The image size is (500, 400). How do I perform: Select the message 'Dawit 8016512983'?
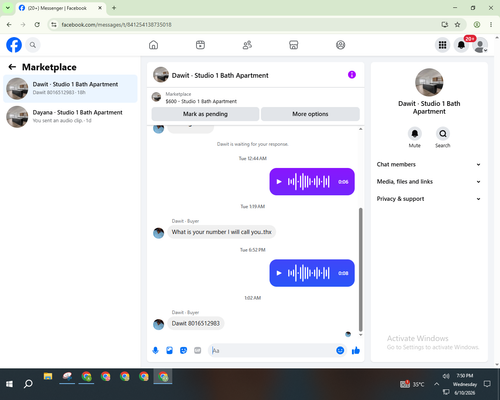click(x=196, y=323)
